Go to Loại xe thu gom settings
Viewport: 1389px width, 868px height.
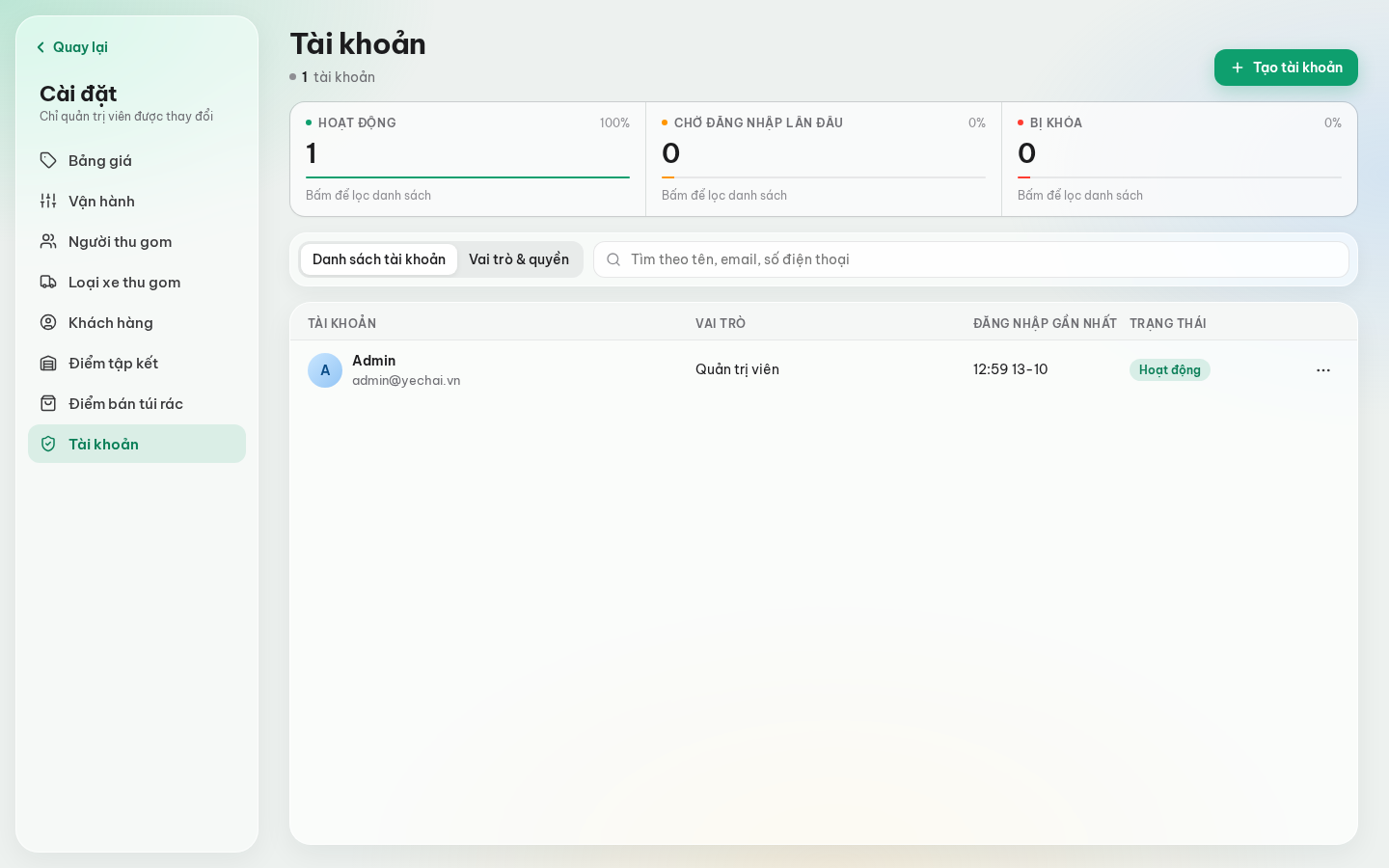[137, 282]
